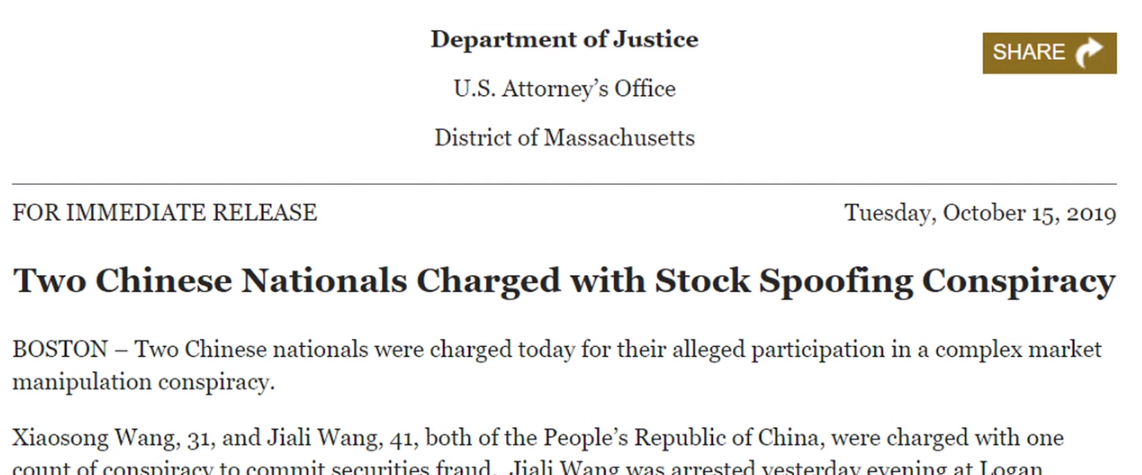Click the curved arrow share icon
The height and width of the screenshot is (475, 1142).
click(x=1089, y=52)
